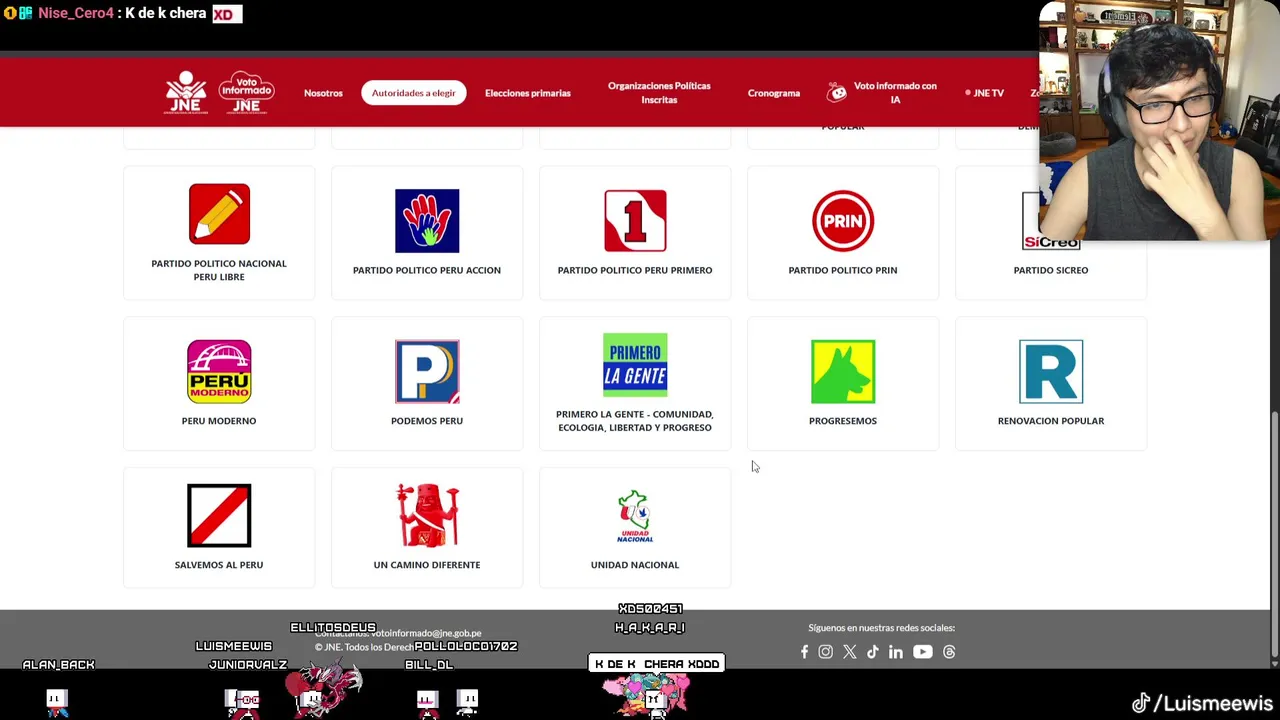Click Siguenos en nuestras redes sociales text
1280x720 pixels.
tap(881, 628)
